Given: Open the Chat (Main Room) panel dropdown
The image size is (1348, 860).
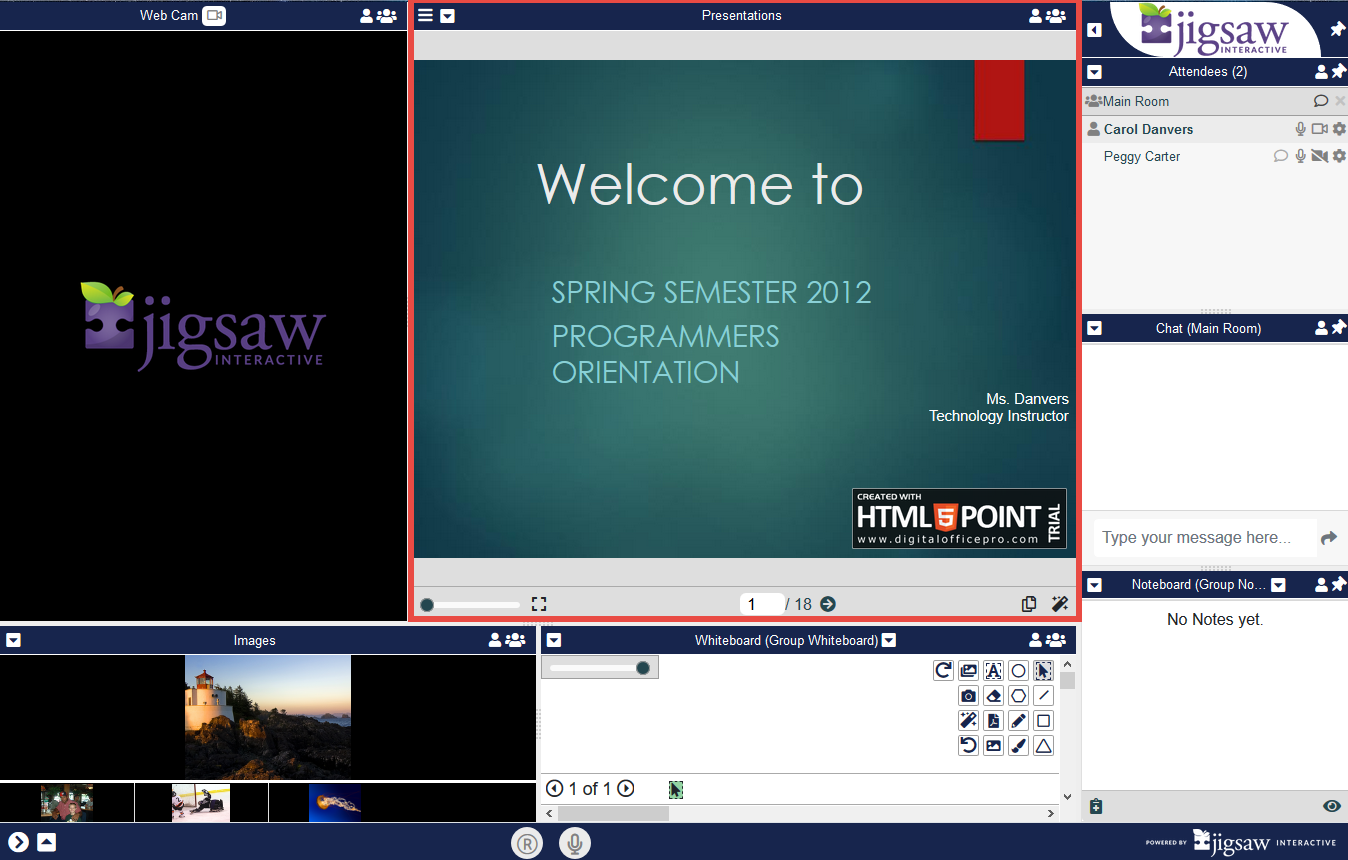Looking at the screenshot, I should [1094, 328].
